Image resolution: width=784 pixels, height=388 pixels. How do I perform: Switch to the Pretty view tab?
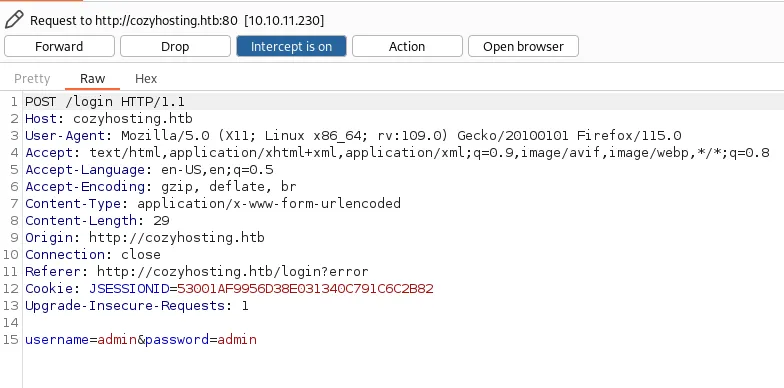[32, 78]
